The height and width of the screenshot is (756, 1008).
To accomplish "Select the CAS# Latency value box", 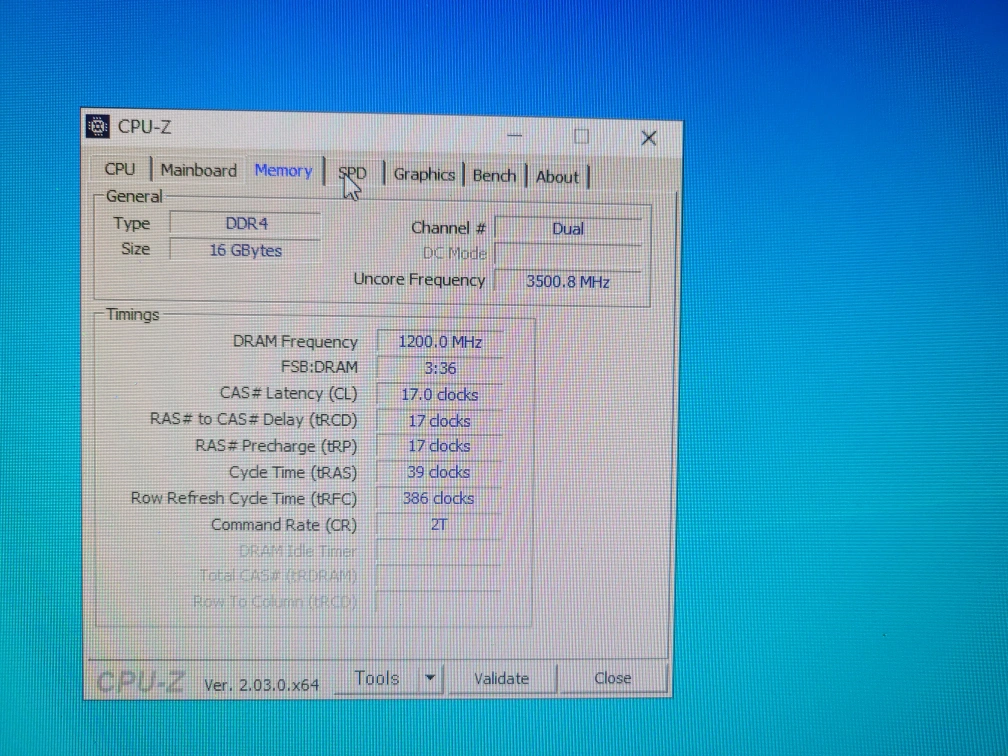I will (440, 395).
